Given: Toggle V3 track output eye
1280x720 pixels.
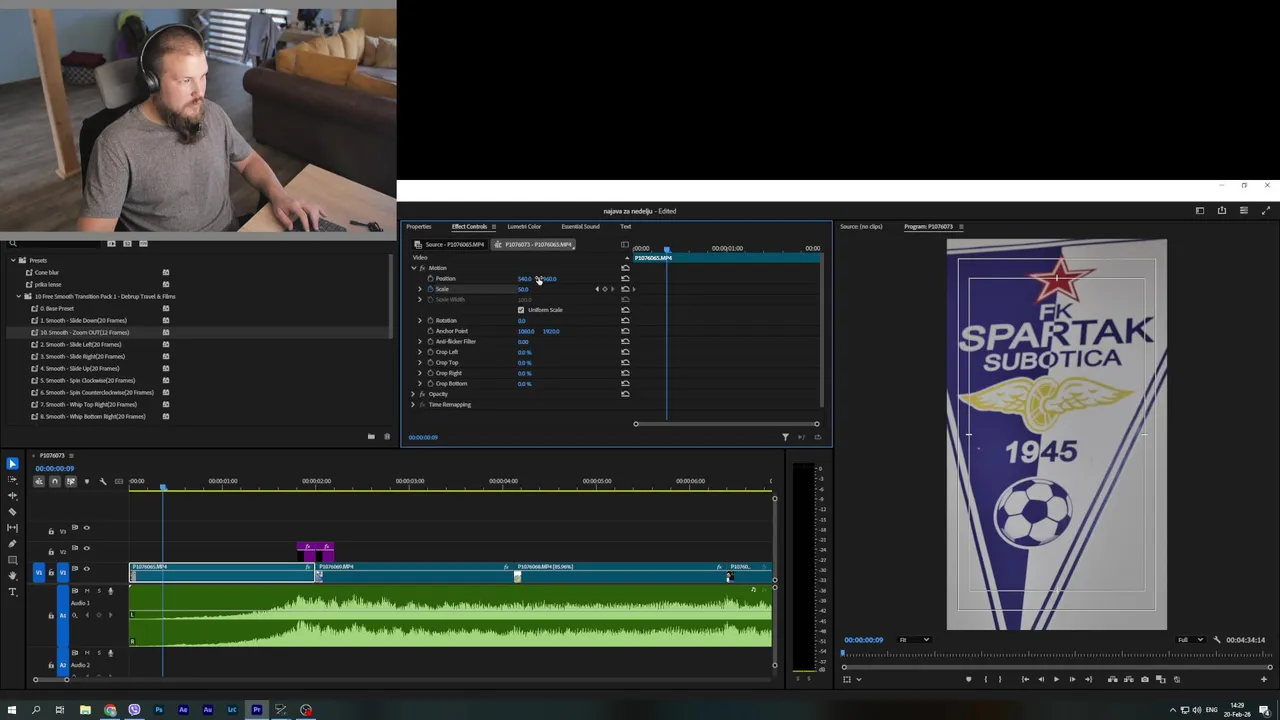Looking at the screenshot, I should click(86, 528).
